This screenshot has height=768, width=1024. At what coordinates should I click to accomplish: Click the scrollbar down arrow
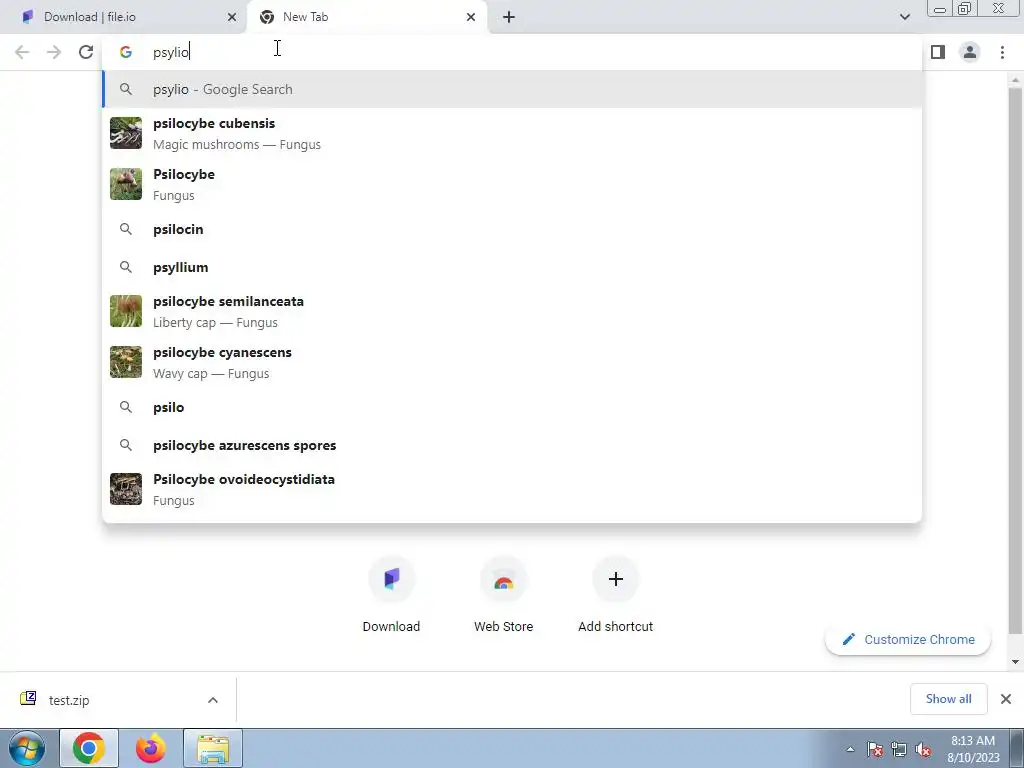pyautogui.click(x=1015, y=662)
